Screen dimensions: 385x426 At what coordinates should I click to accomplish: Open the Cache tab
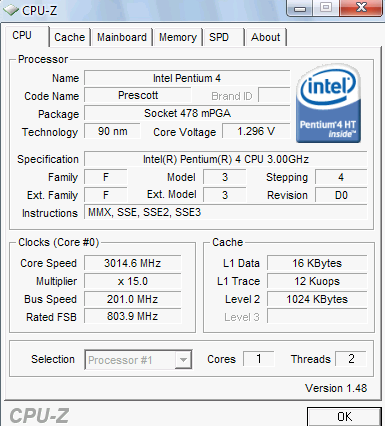tap(70, 37)
